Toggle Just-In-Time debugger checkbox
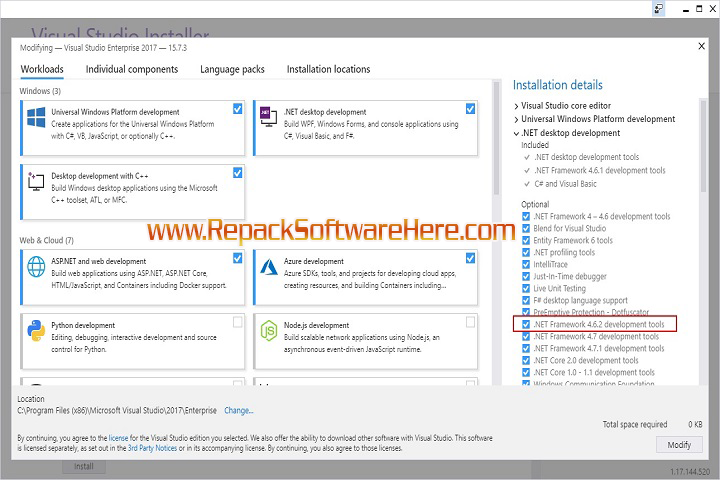This screenshot has height=480, width=720. tap(526, 276)
